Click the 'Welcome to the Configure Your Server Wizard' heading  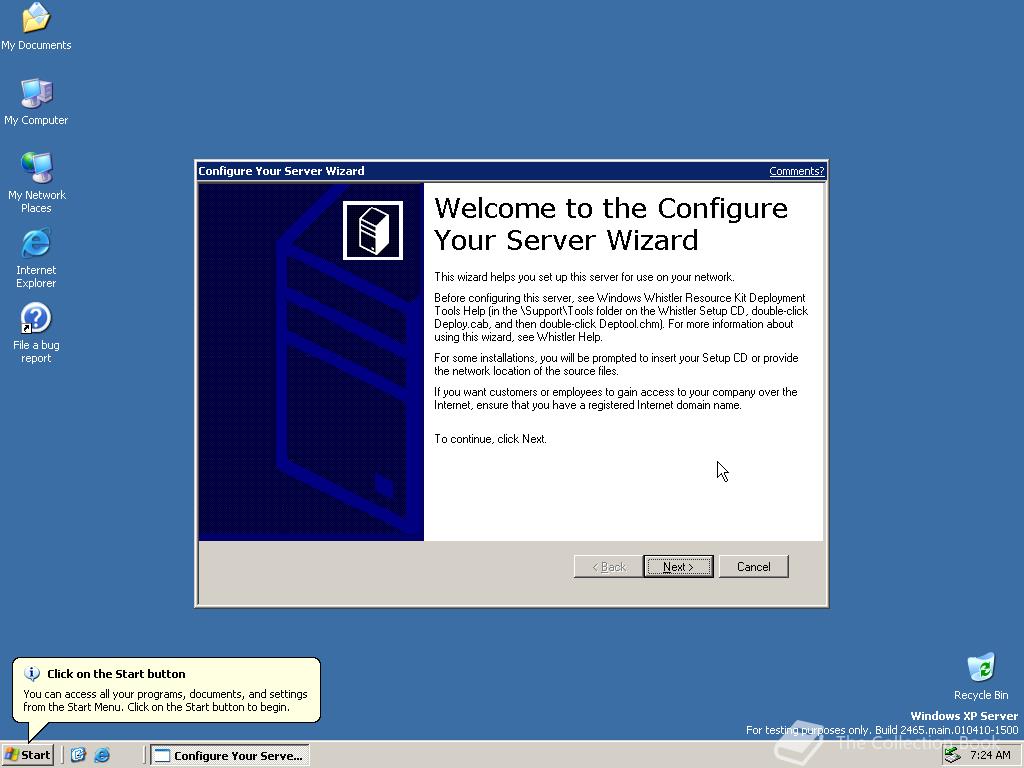[x=611, y=224]
